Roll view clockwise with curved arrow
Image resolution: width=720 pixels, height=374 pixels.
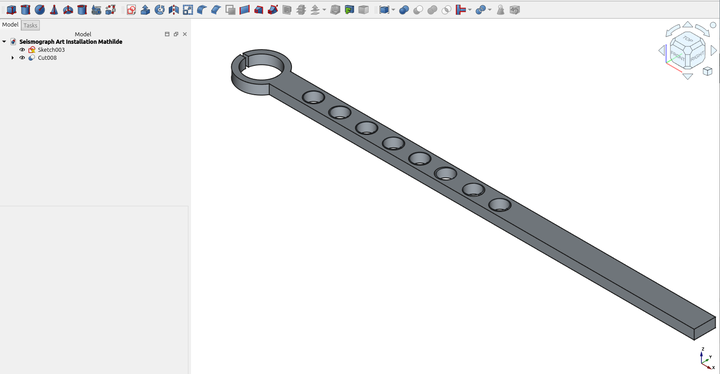(x=703, y=31)
